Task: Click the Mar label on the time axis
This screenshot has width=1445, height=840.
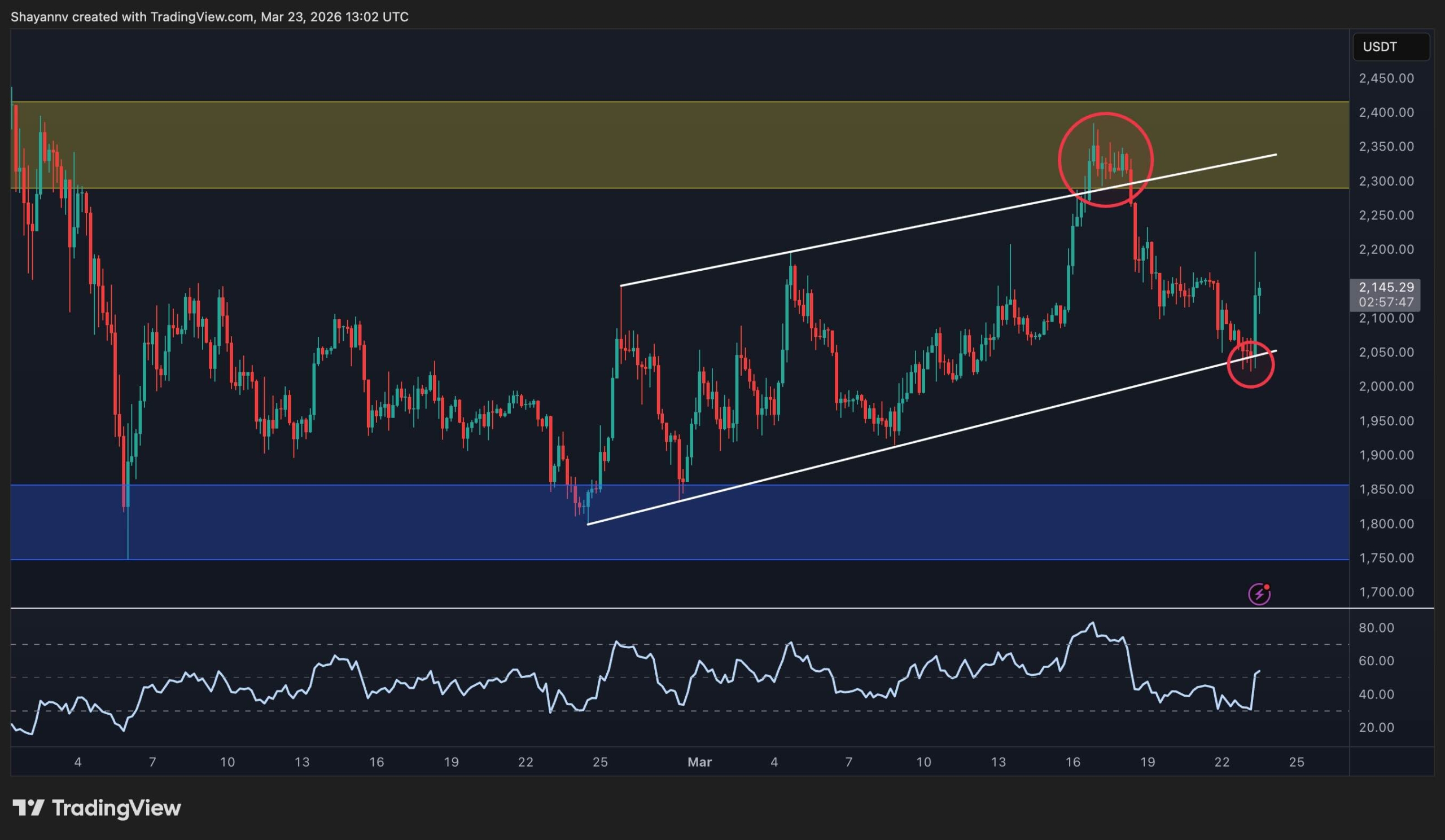Action: pyautogui.click(x=699, y=762)
